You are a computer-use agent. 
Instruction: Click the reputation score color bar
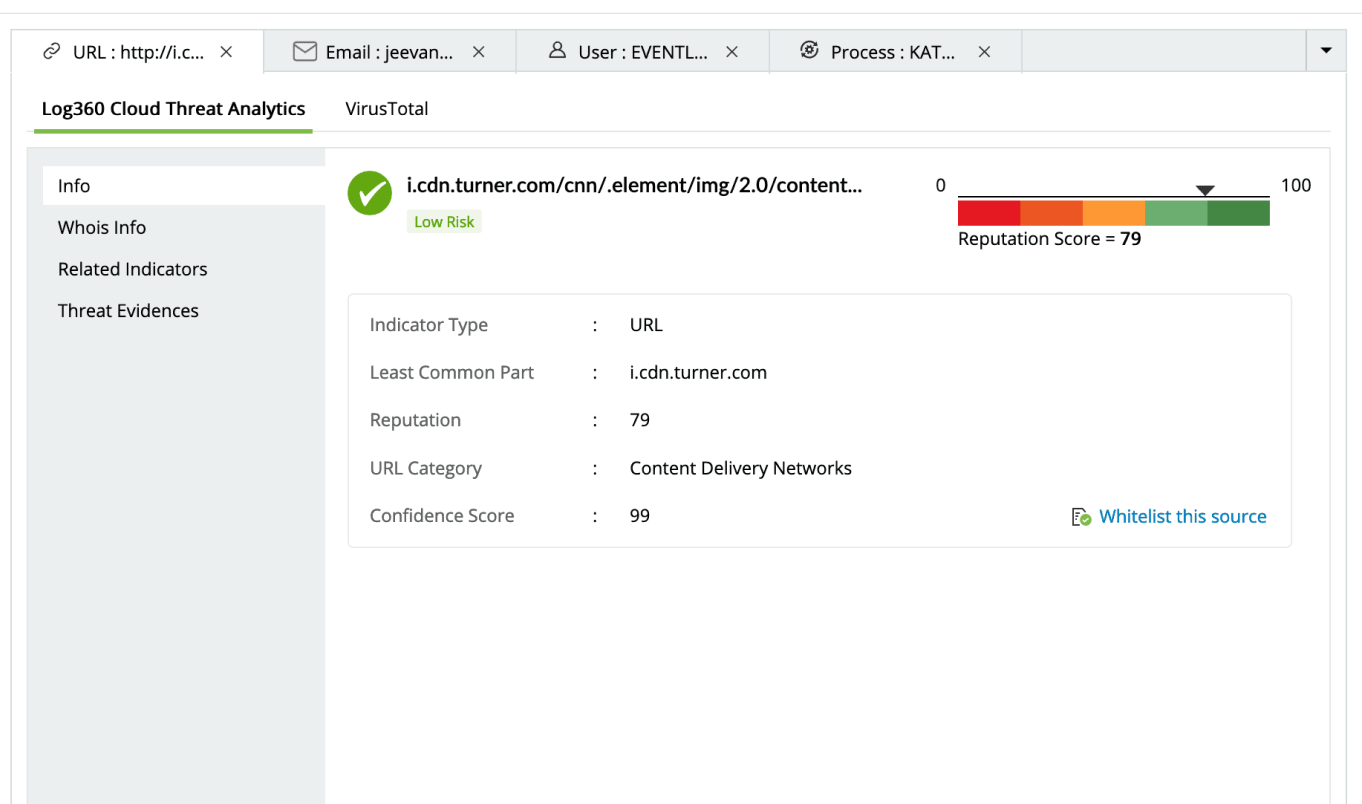pos(1114,211)
